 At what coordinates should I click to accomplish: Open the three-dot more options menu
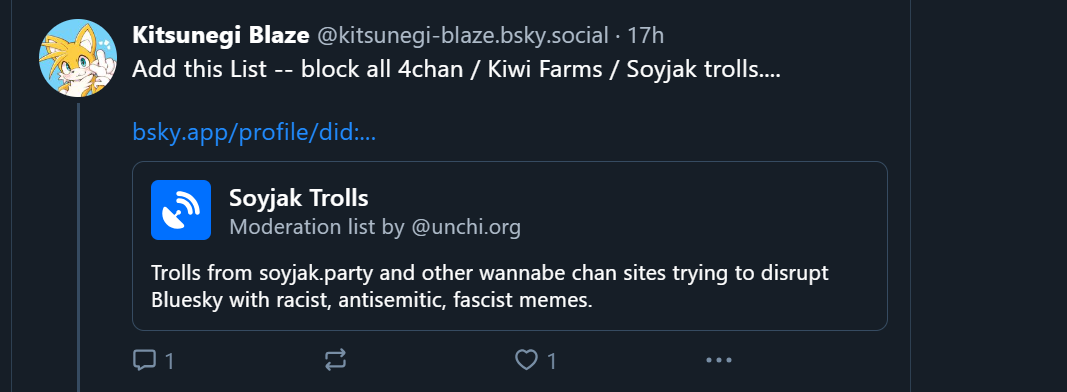719,360
